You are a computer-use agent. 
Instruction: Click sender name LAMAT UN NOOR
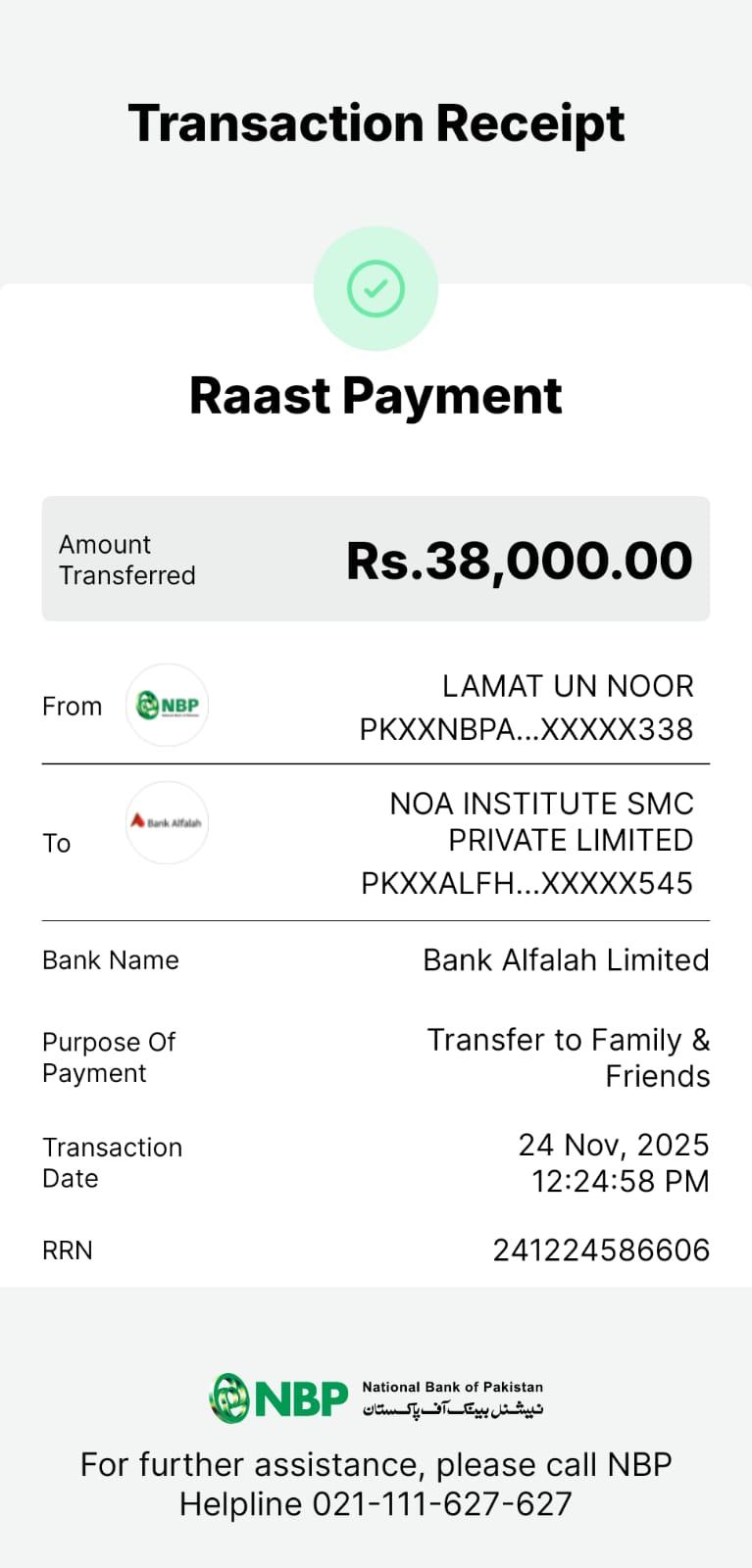coord(568,686)
